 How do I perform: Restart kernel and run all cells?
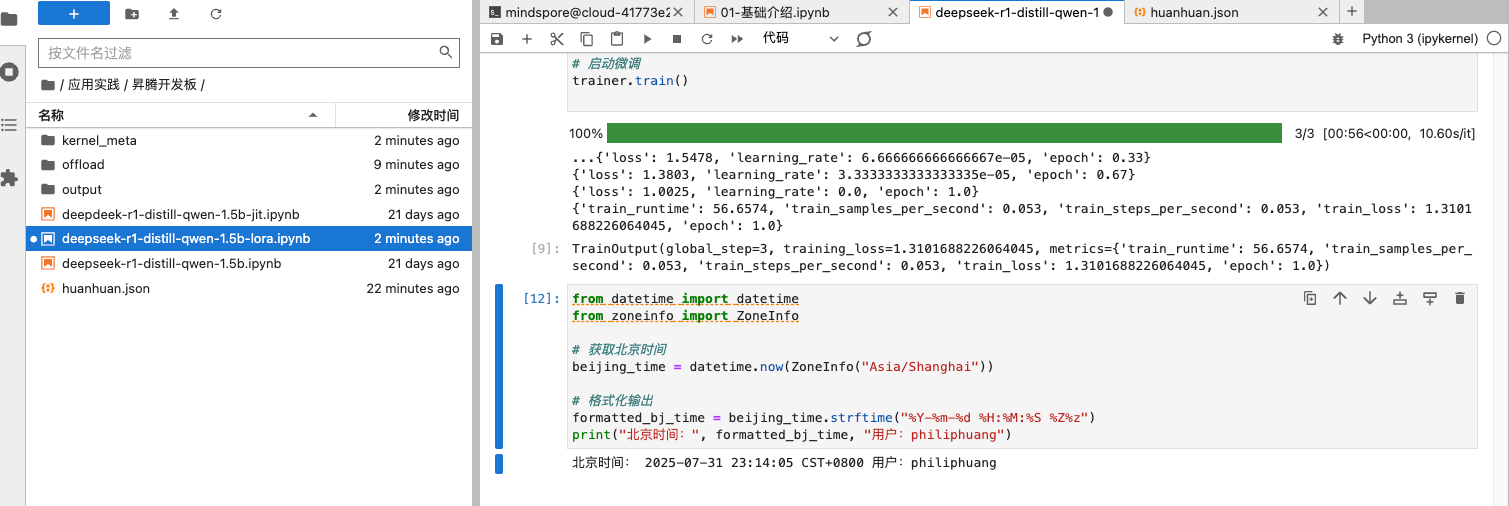tap(737, 39)
